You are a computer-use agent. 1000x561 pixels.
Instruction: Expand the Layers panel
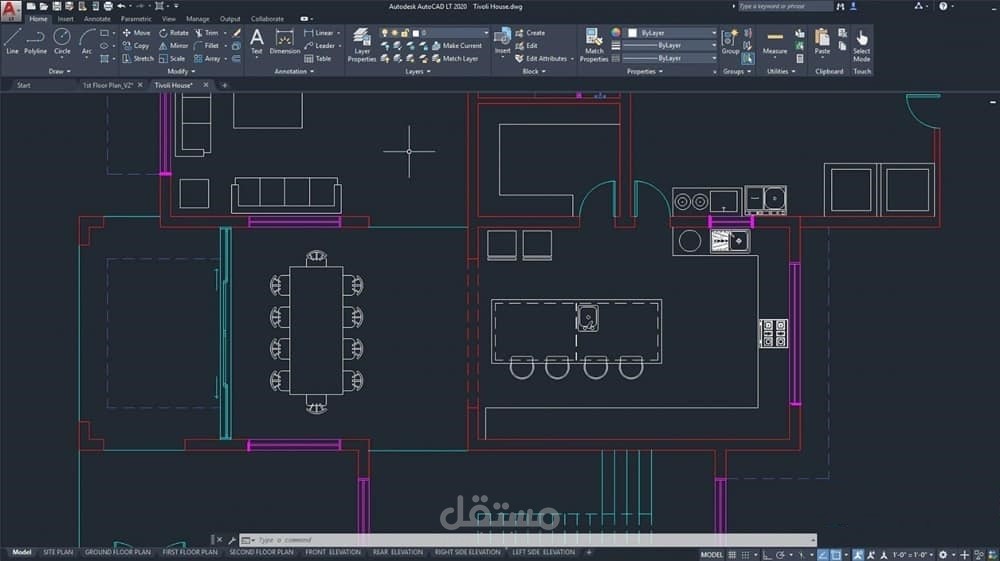tap(418, 71)
